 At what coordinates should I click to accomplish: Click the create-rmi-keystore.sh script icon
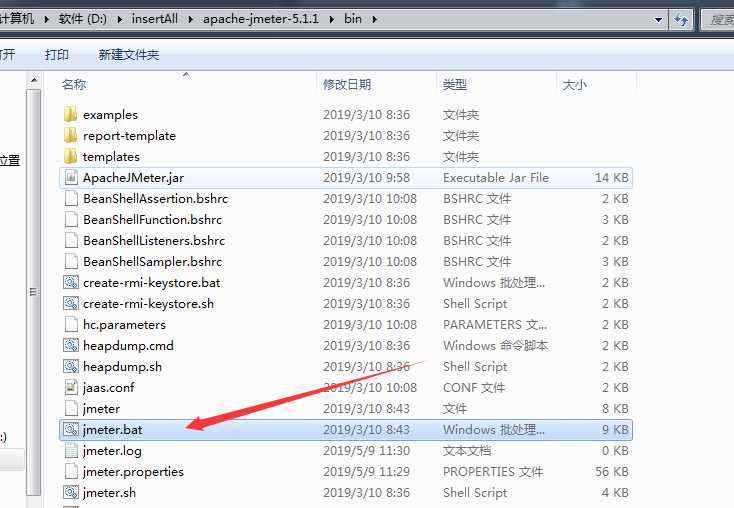click(71, 303)
